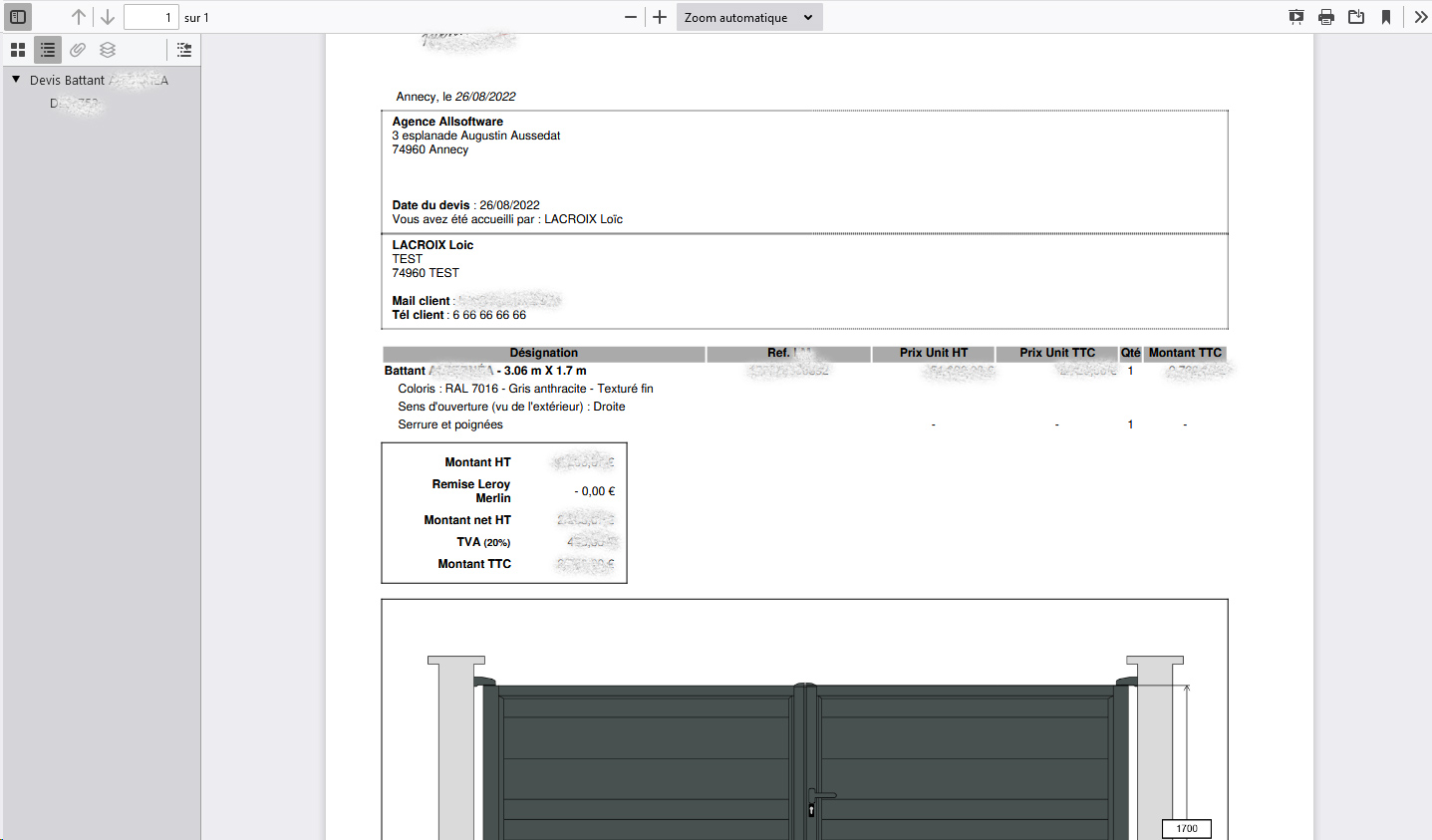Click the '- 0,00 €' discount value
1432x840 pixels.
tap(595, 491)
